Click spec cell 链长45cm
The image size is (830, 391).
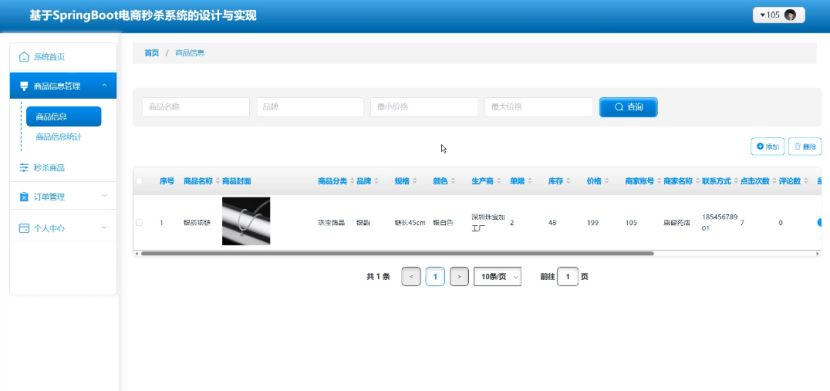(410, 223)
